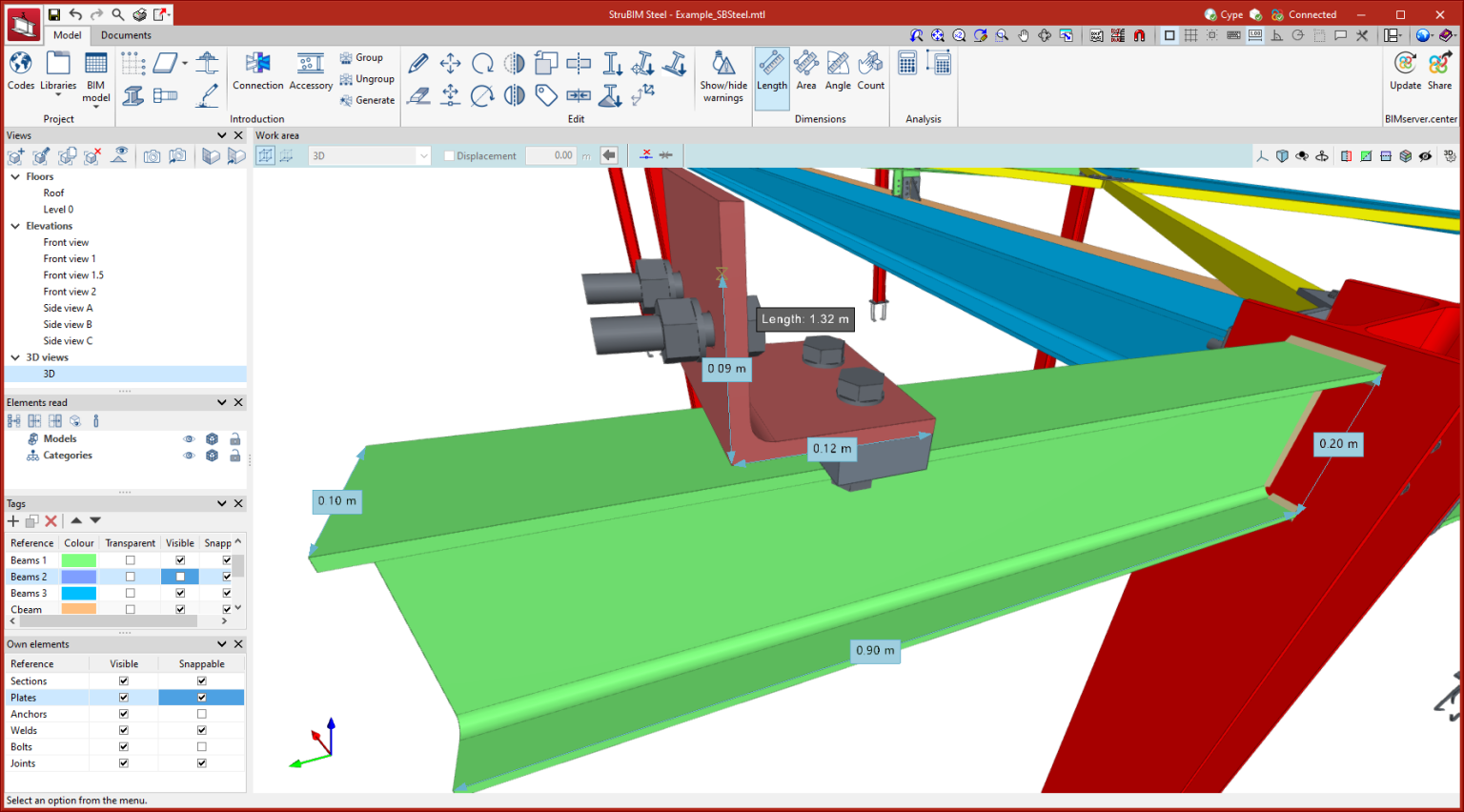The height and width of the screenshot is (812, 1464).
Task: Click the Group tool
Action: (361, 58)
